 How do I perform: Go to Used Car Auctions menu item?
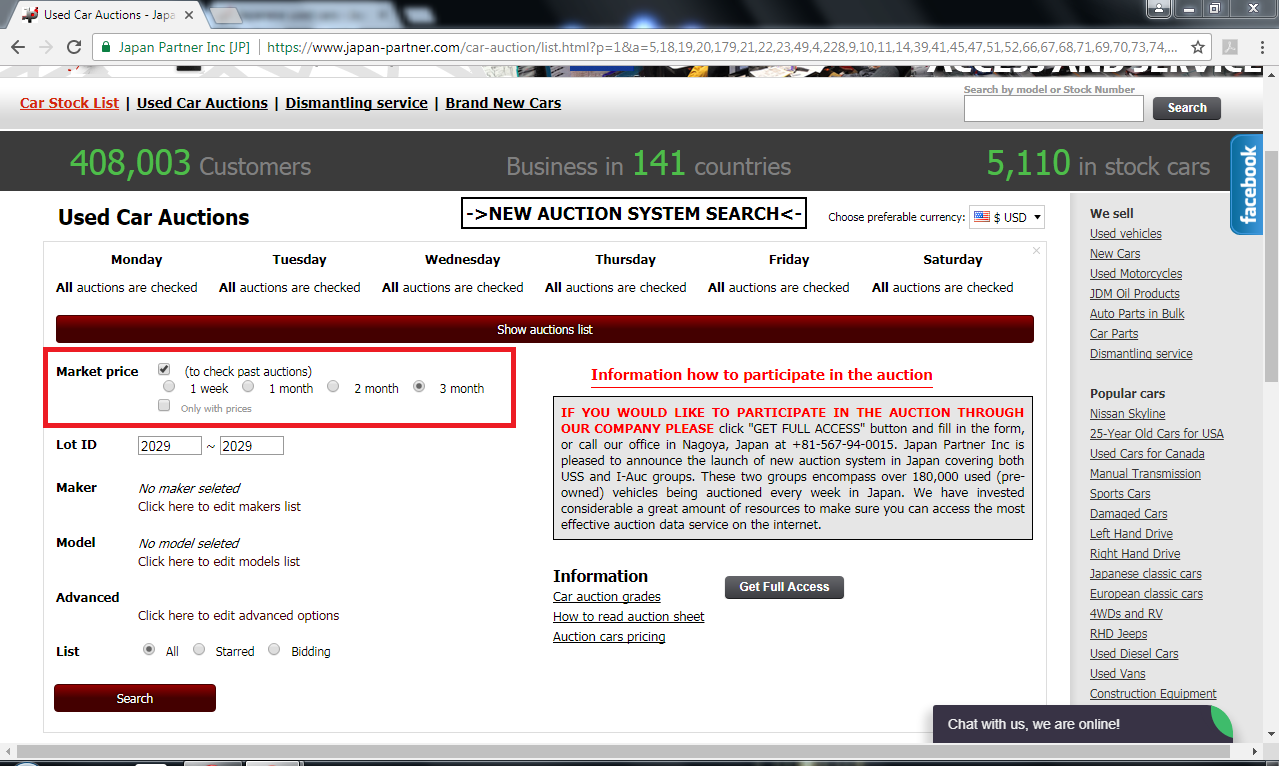(x=202, y=103)
